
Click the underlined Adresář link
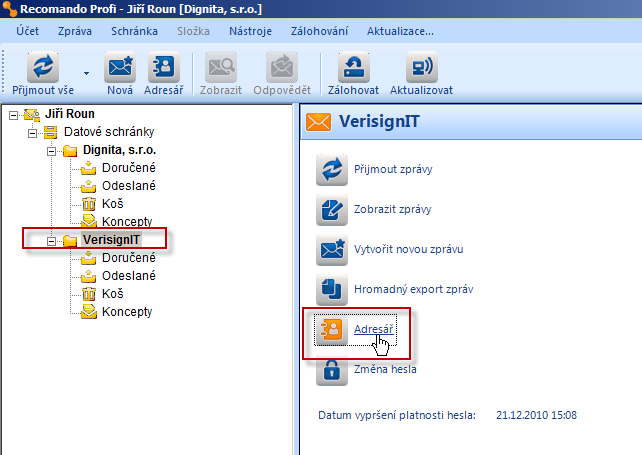[x=373, y=329]
